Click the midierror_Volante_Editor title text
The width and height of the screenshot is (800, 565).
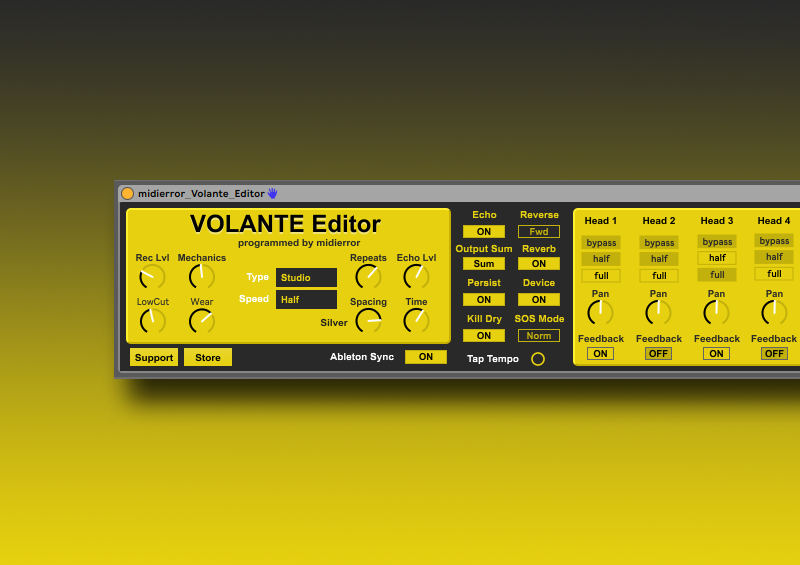pos(201,193)
